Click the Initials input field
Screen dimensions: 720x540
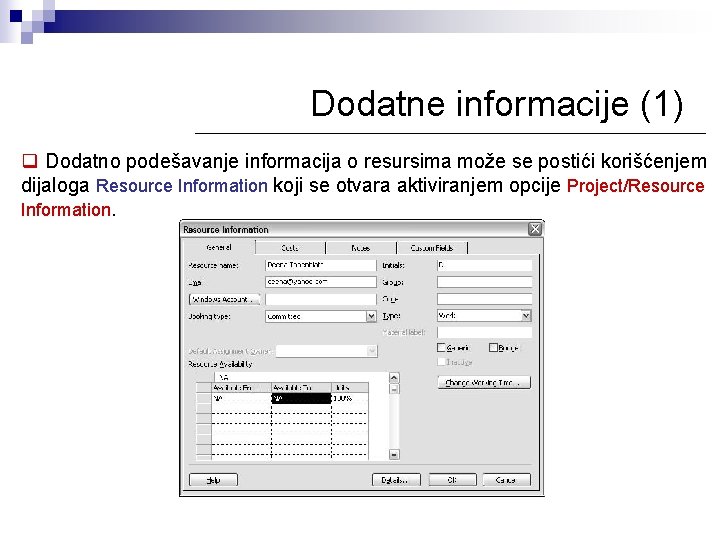(x=484, y=265)
